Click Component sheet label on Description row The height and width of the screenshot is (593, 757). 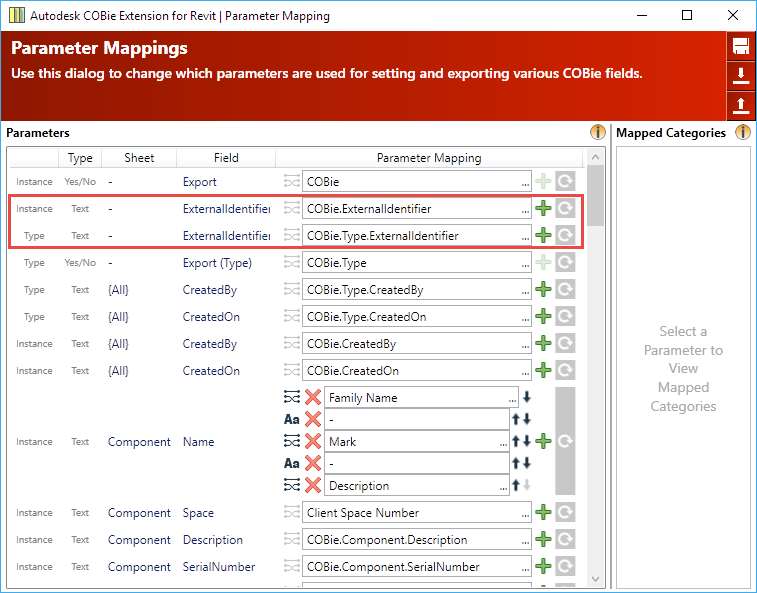pyautogui.click(x=139, y=540)
